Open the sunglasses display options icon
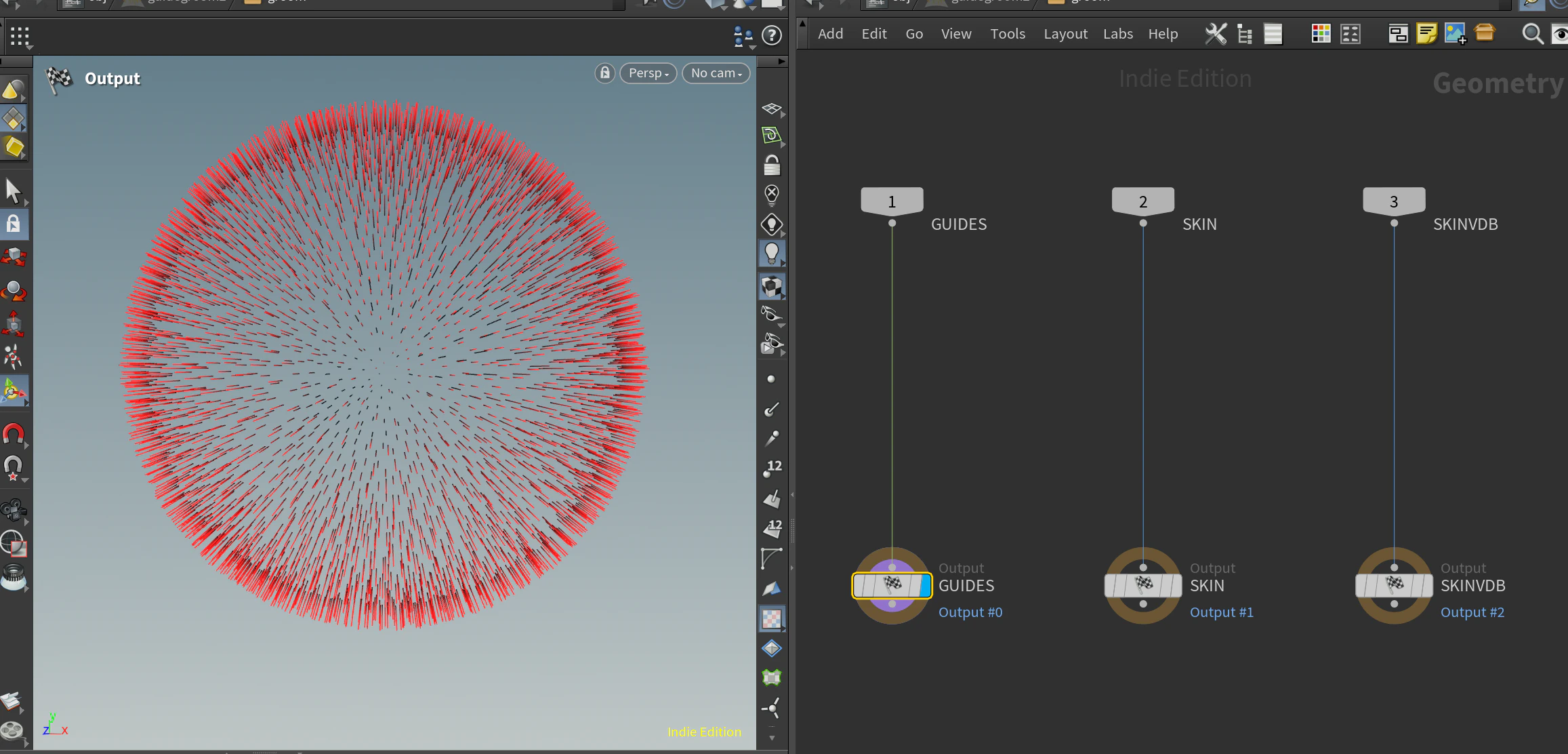 [x=772, y=314]
